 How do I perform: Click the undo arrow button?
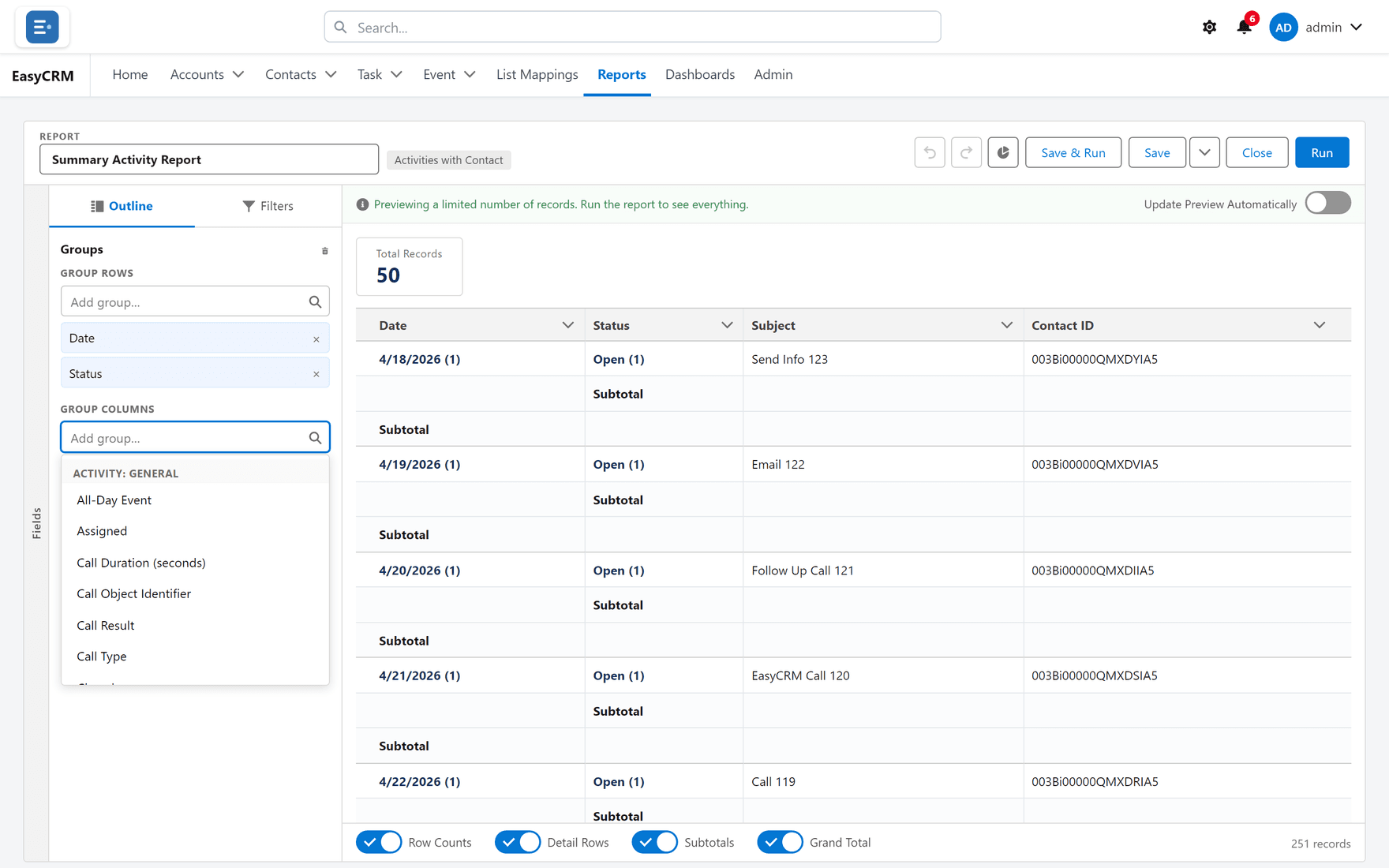tap(930, 152)
